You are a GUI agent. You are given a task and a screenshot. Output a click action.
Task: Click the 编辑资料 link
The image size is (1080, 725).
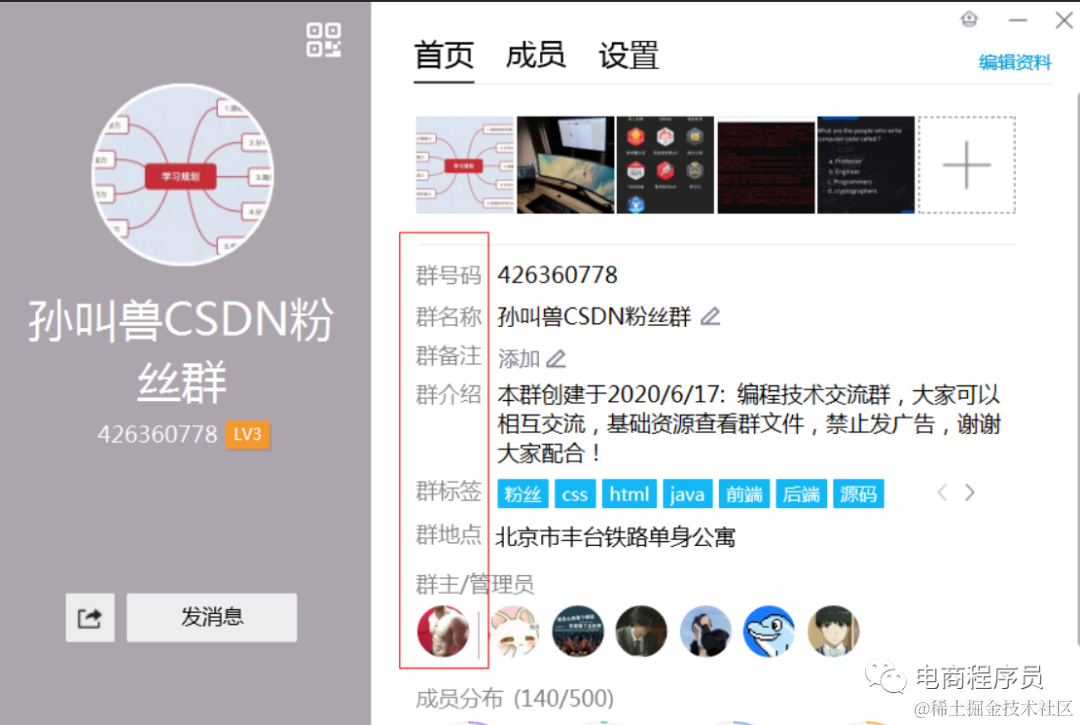tap(1015, 63)
